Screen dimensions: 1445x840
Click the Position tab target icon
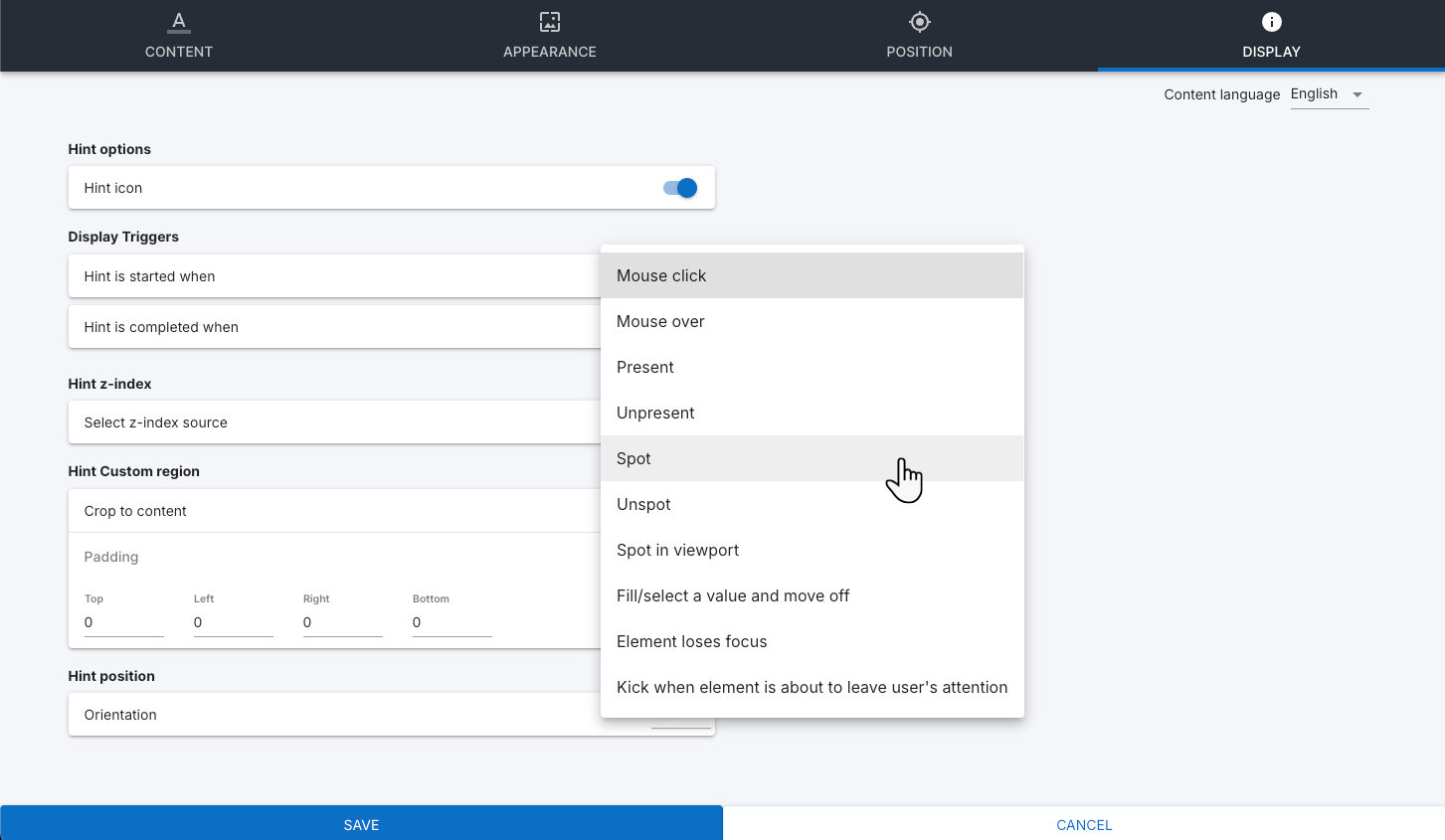pyautogui.click(x=920, y=22)
